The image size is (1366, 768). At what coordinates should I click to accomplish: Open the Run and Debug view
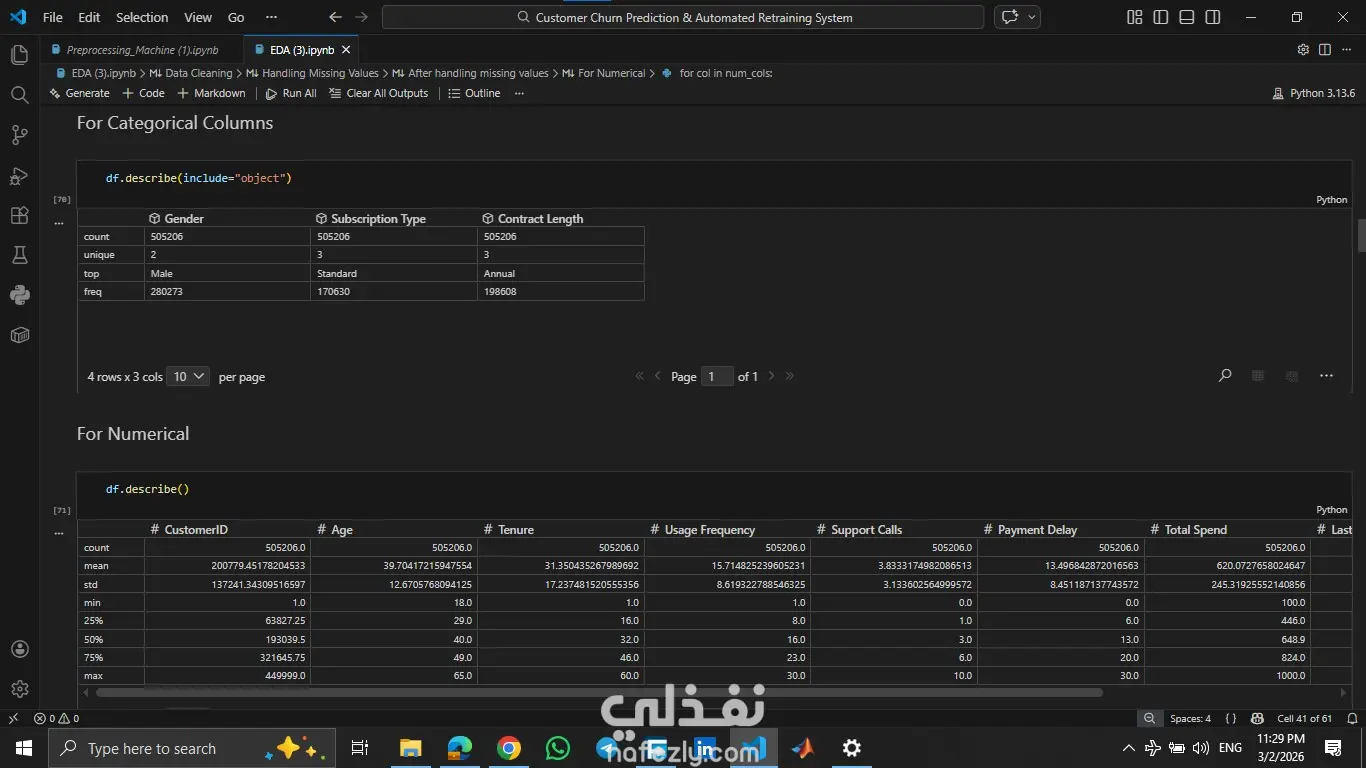point(19,175)
